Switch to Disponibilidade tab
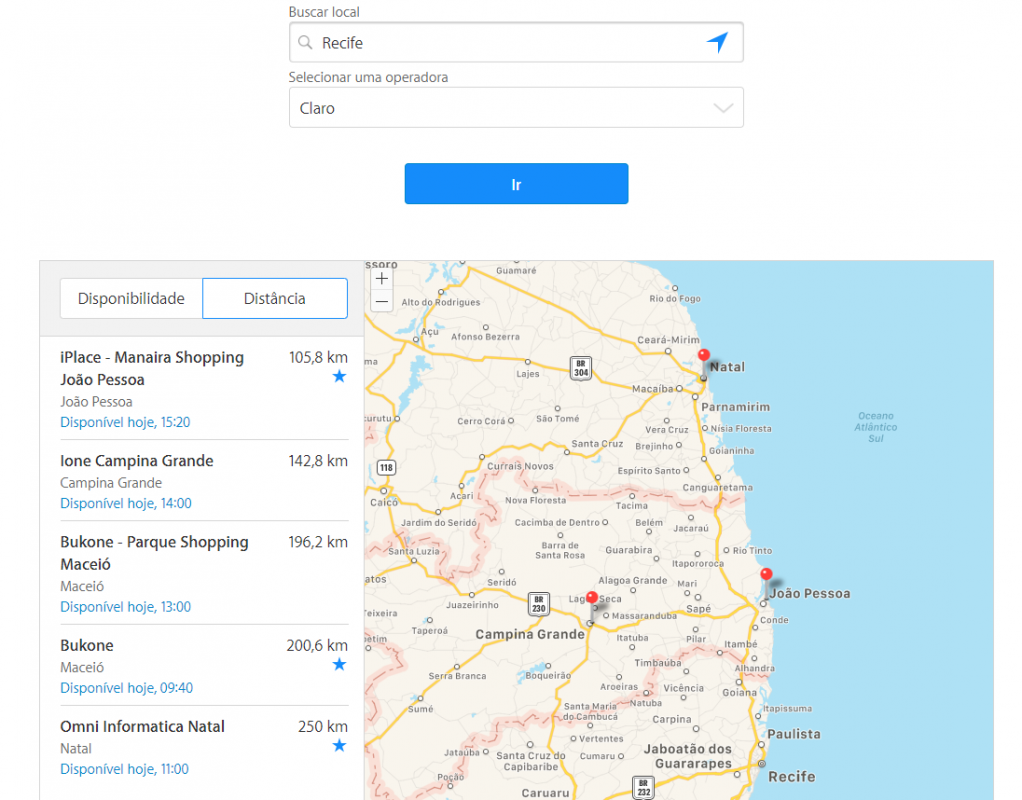 [x=131, y=299]
